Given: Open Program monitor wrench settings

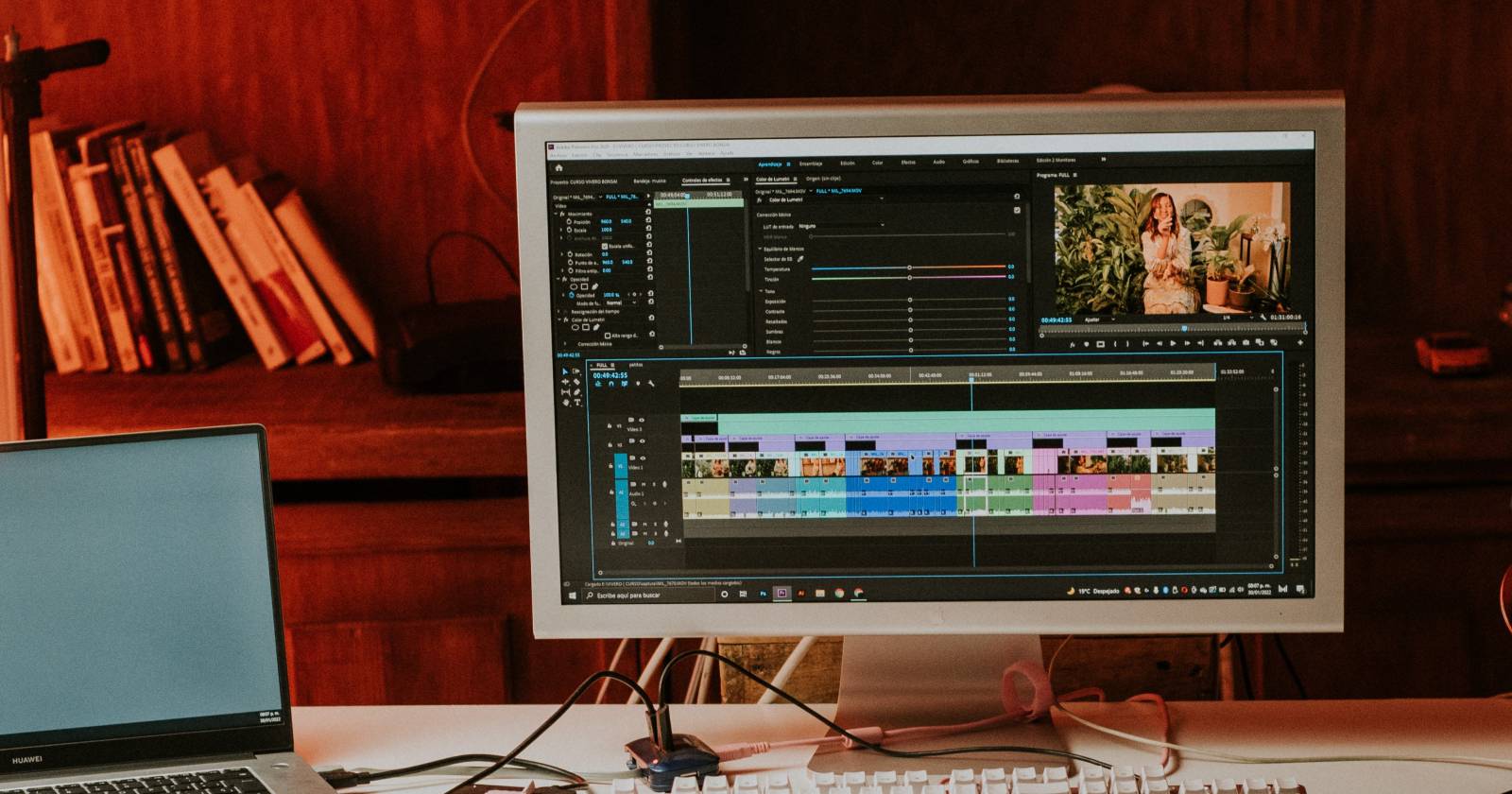Looking at the screenshot, I should click(1263, 318).
